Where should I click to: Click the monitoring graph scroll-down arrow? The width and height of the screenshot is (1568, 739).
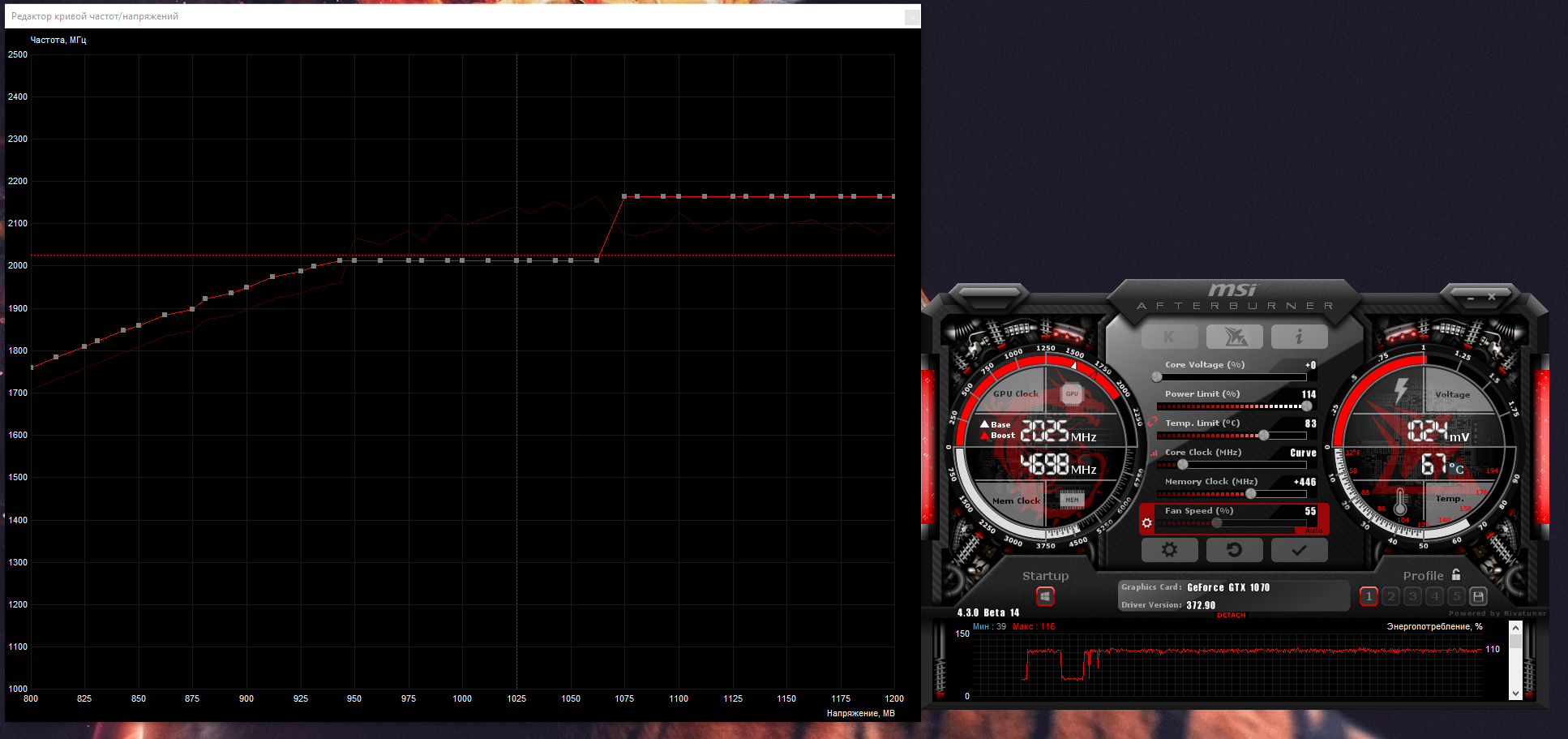(1515, 694)
